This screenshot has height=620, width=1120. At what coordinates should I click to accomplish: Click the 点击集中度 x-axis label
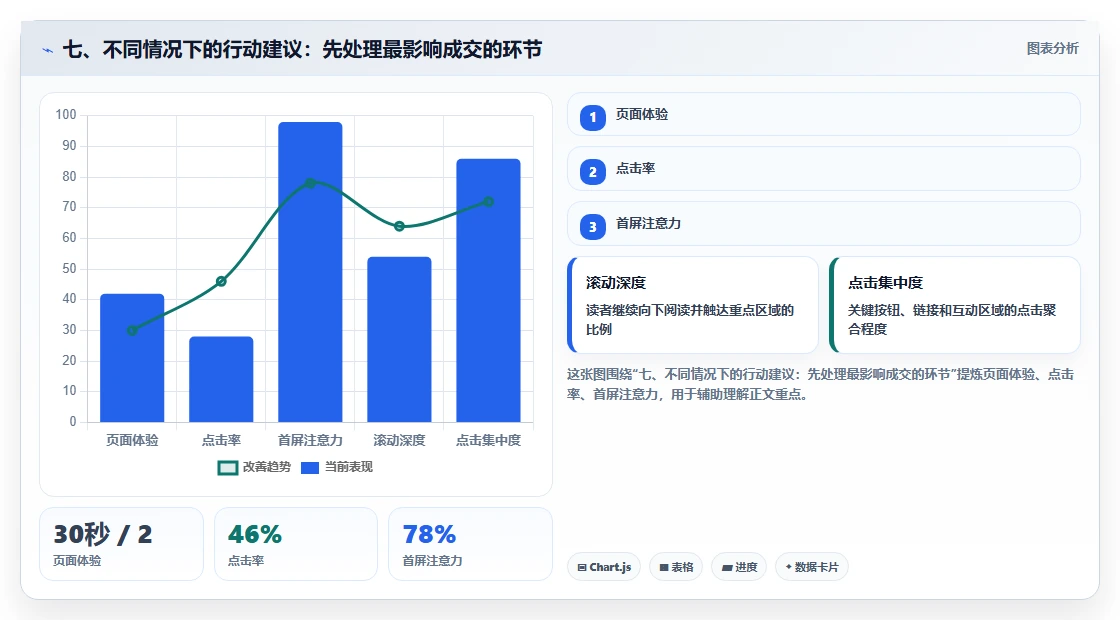coord(489,441)
